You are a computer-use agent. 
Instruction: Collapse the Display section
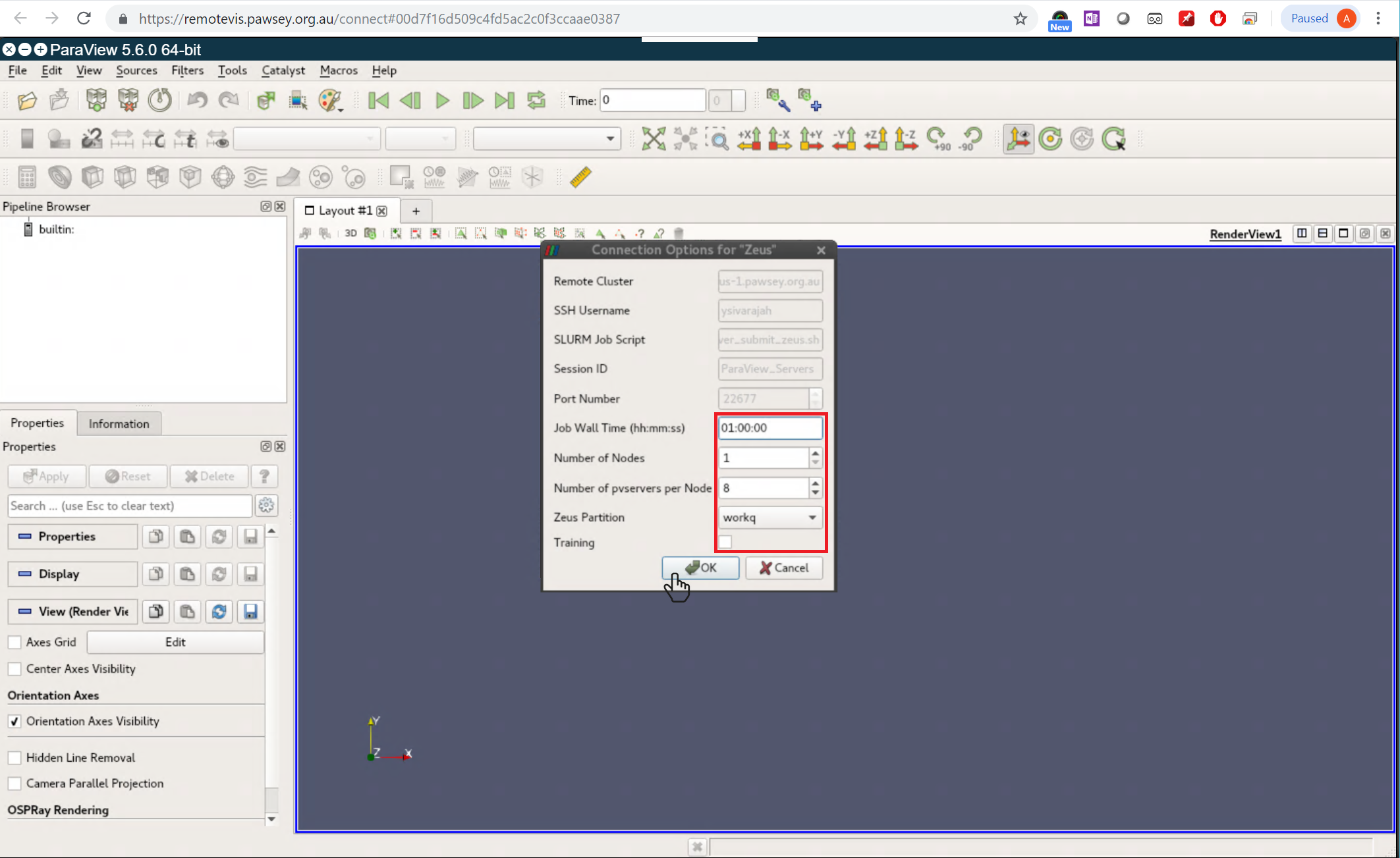(x=72, y=574)
